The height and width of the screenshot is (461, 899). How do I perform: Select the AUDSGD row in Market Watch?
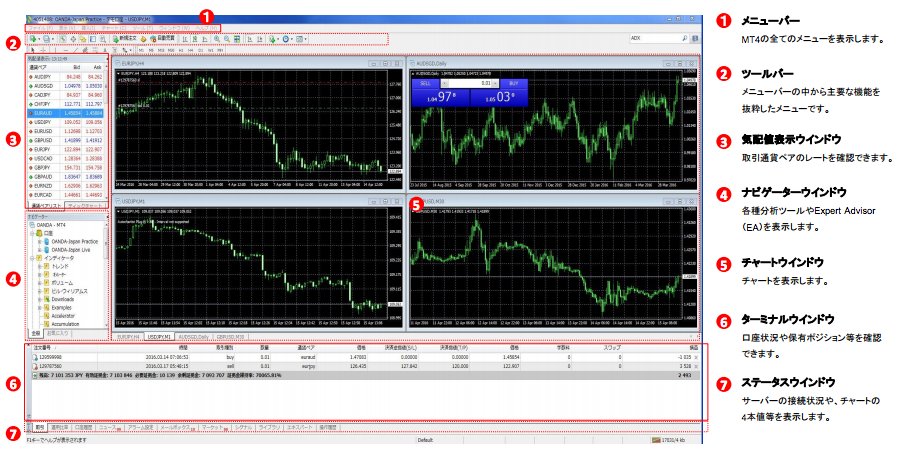(66, 85)
